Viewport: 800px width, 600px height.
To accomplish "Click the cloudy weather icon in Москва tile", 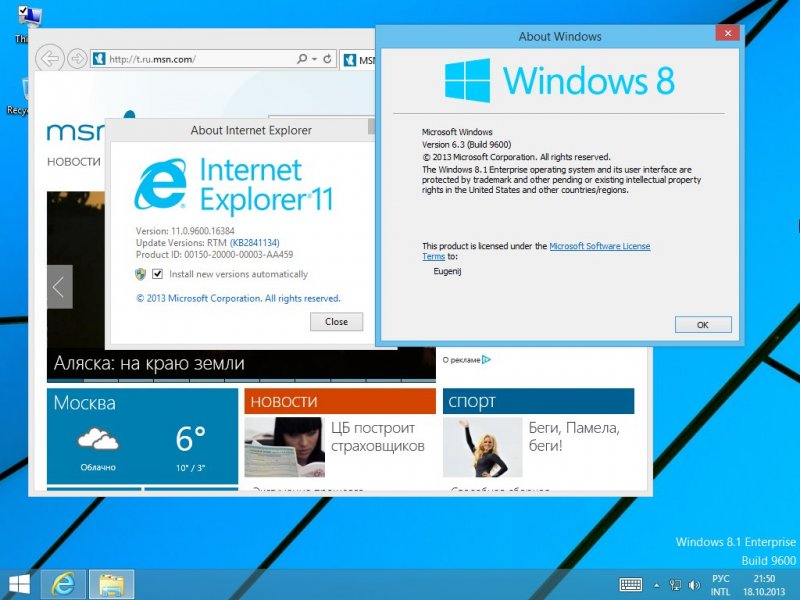I will (98, 439).
